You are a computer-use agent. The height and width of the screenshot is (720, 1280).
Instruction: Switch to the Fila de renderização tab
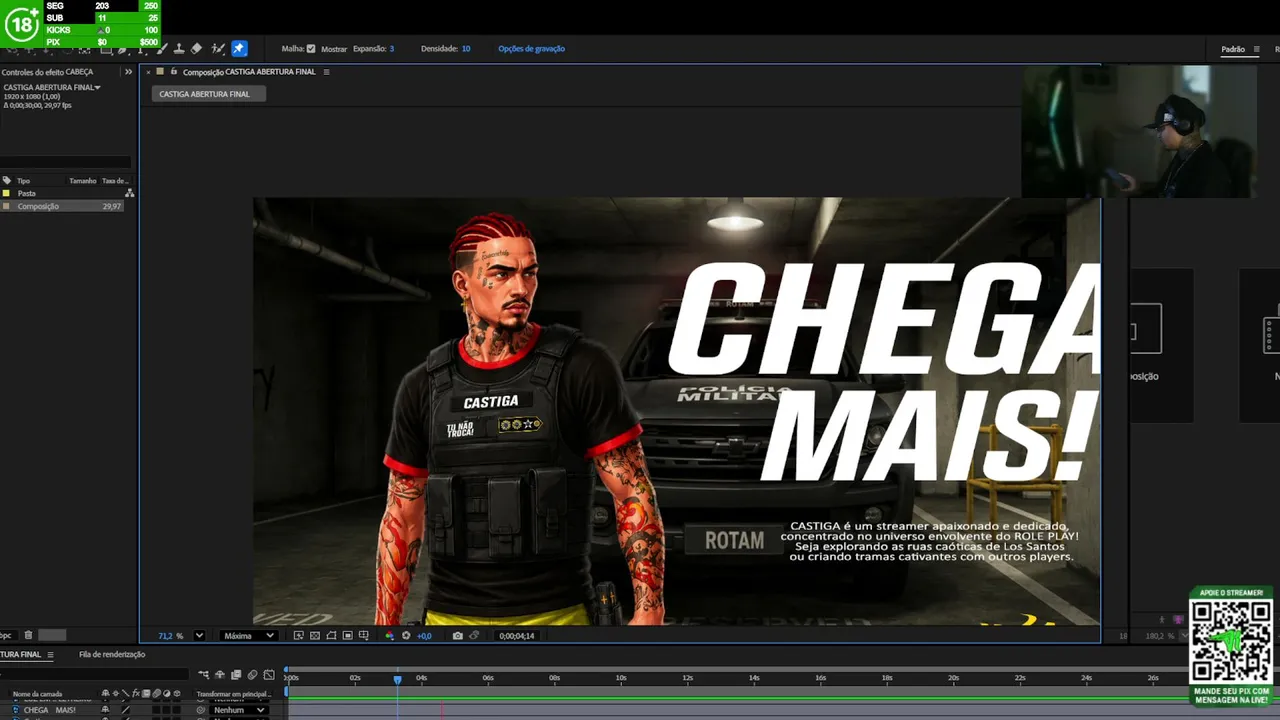click(x=112, y=655)
